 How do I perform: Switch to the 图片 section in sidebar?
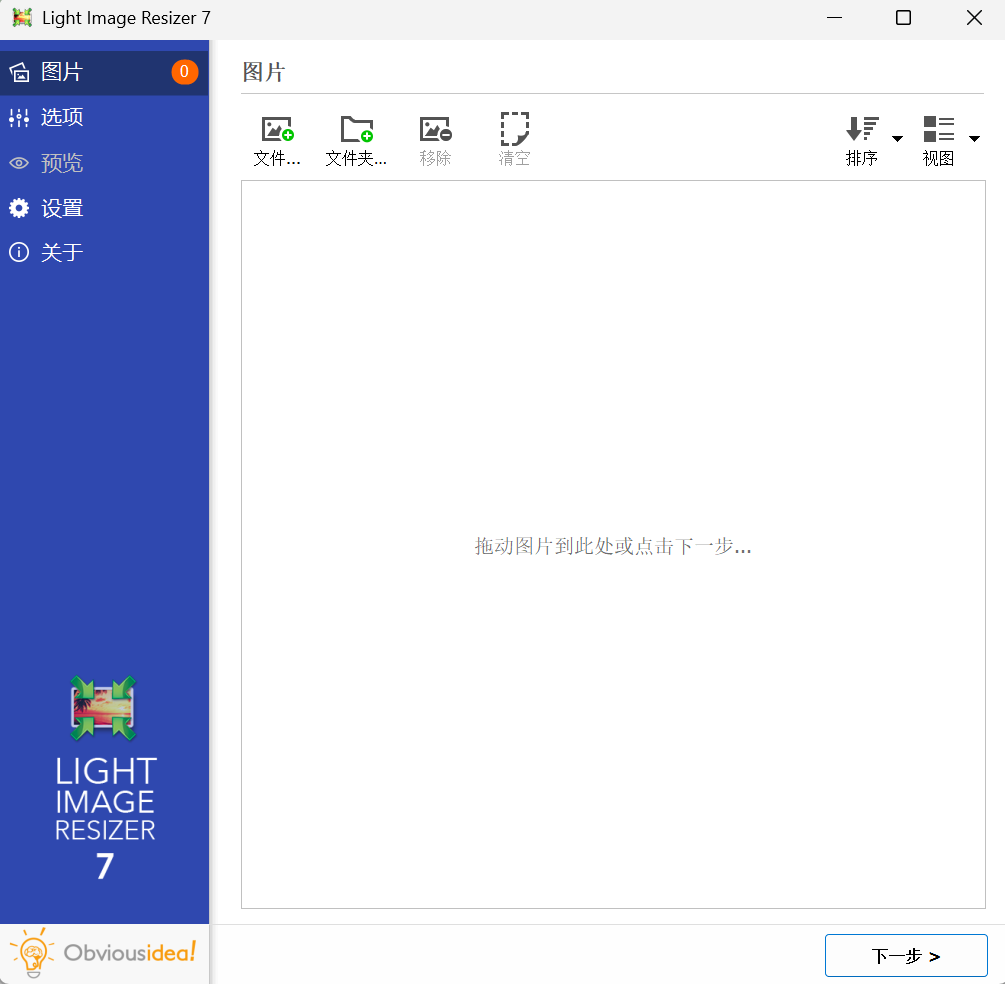tap(60, 71)
